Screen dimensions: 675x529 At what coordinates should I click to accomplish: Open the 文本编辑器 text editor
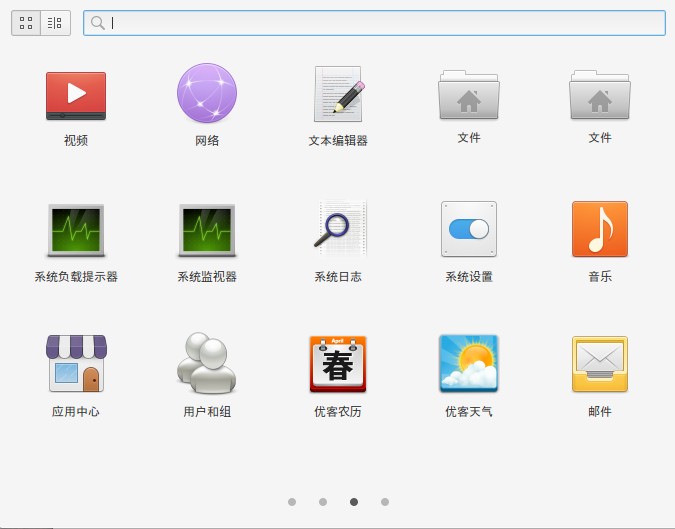(x=338, y=94)
